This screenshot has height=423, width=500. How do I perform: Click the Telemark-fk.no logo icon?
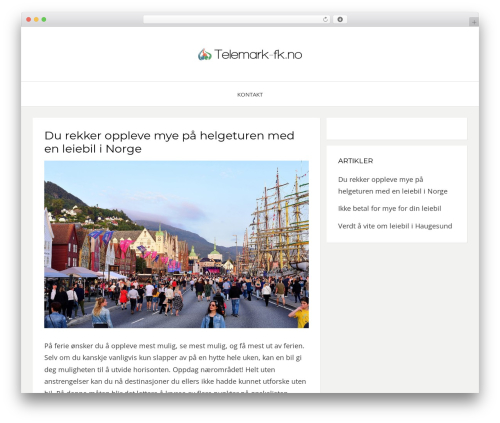pyautogui.click(x=204, y=54)
